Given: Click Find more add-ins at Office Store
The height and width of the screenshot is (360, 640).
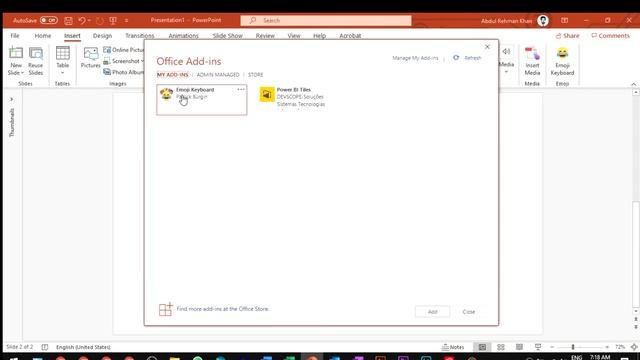Looking at the screenshot, I should tap(222, 309).
